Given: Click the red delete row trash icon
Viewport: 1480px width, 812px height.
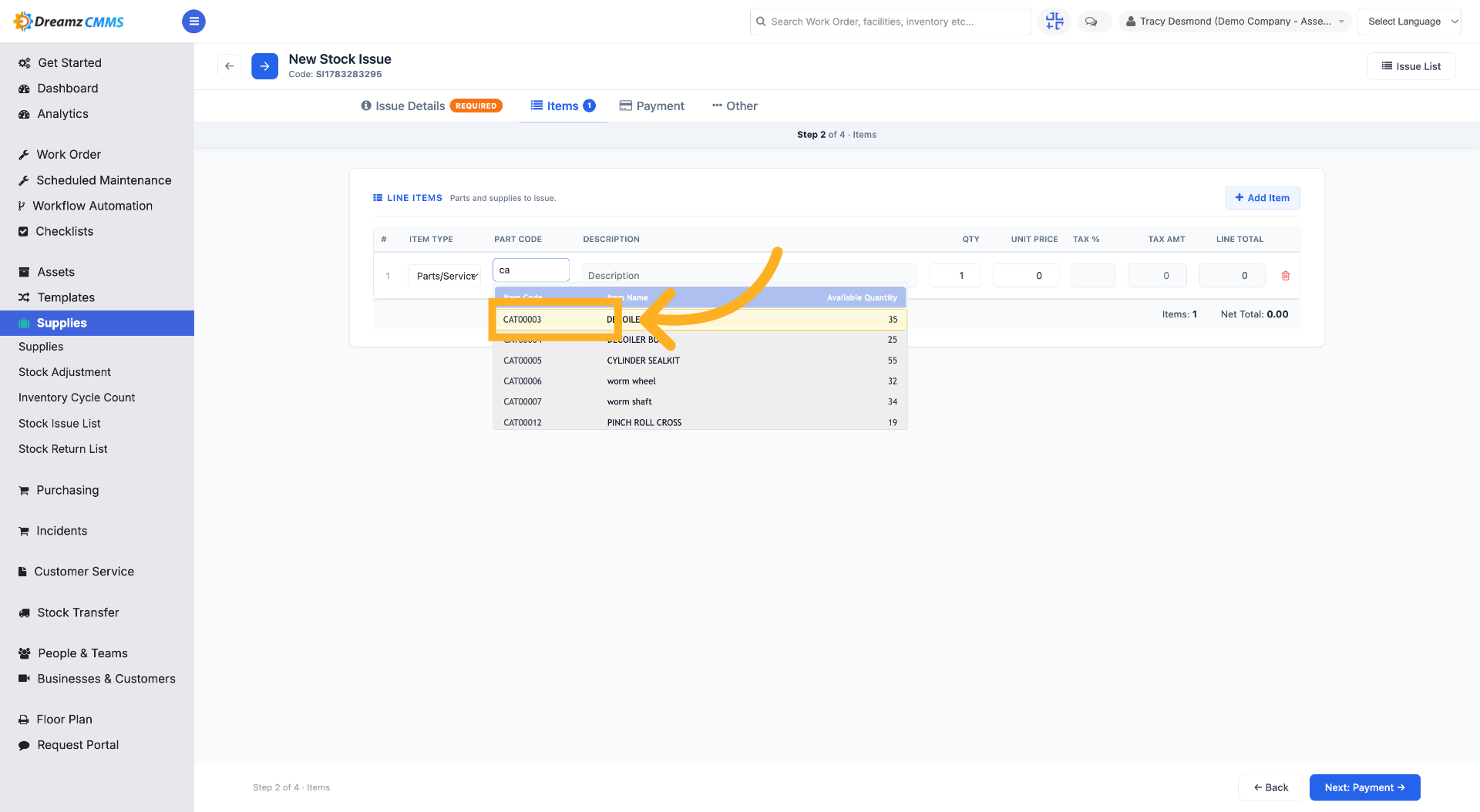Looking at the screenshot, I should point(1285,276).
